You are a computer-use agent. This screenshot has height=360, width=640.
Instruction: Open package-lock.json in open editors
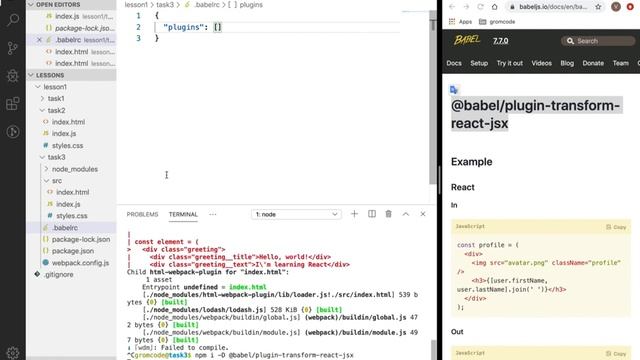(72, 28)
